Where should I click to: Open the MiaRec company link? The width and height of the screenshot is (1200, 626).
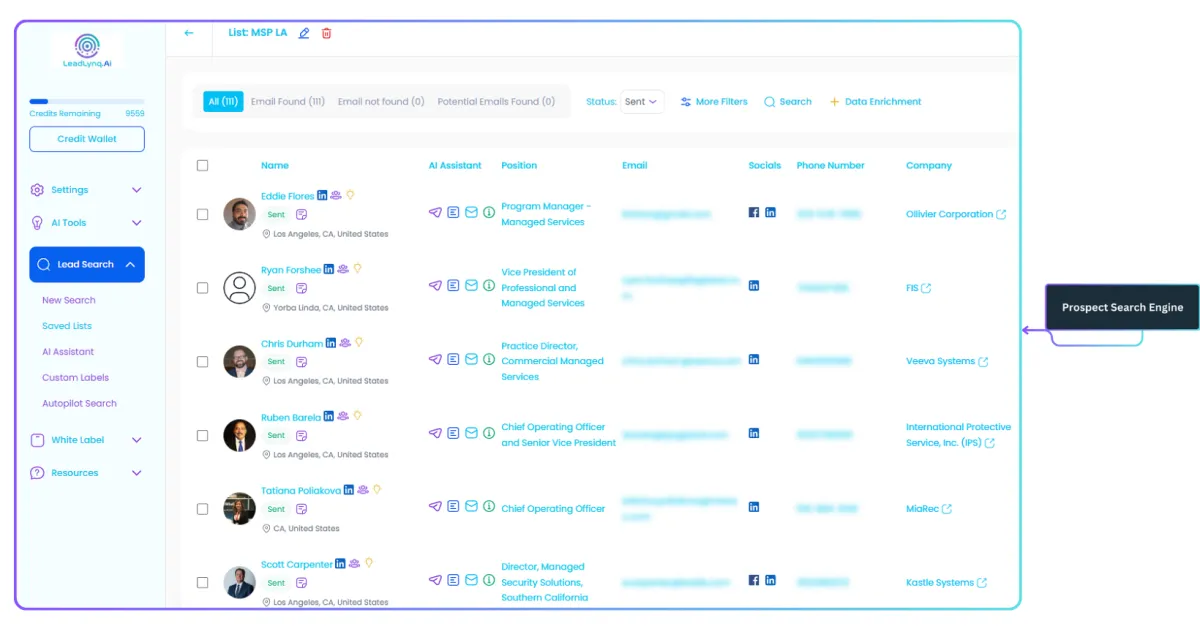(922, 508)
